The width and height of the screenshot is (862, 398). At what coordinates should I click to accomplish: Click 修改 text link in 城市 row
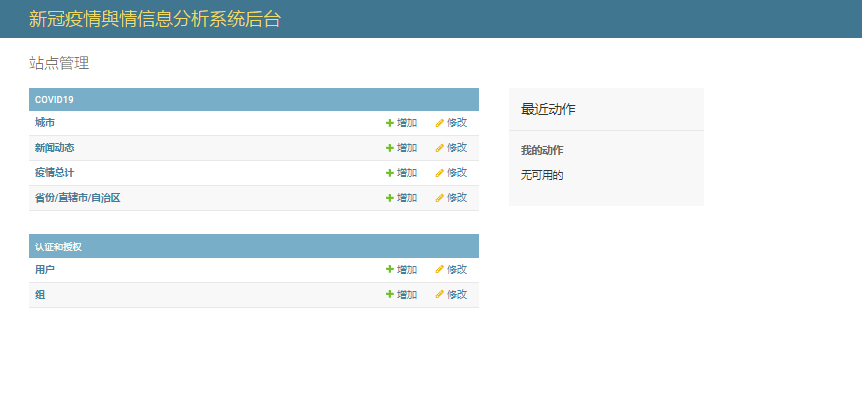click(x=457, y=123)
